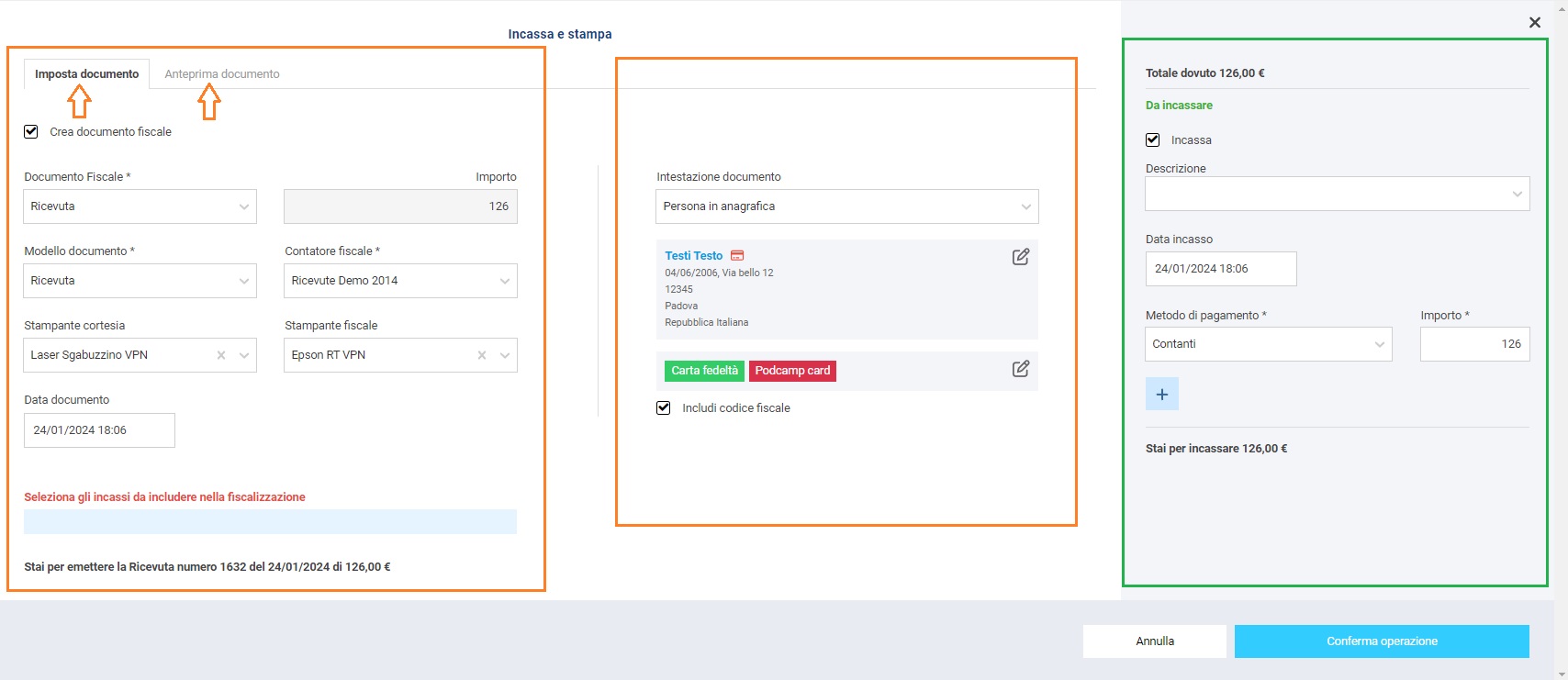Select the Imposta documento tab
The image size is (1568, 680).
tap(87, 73)
